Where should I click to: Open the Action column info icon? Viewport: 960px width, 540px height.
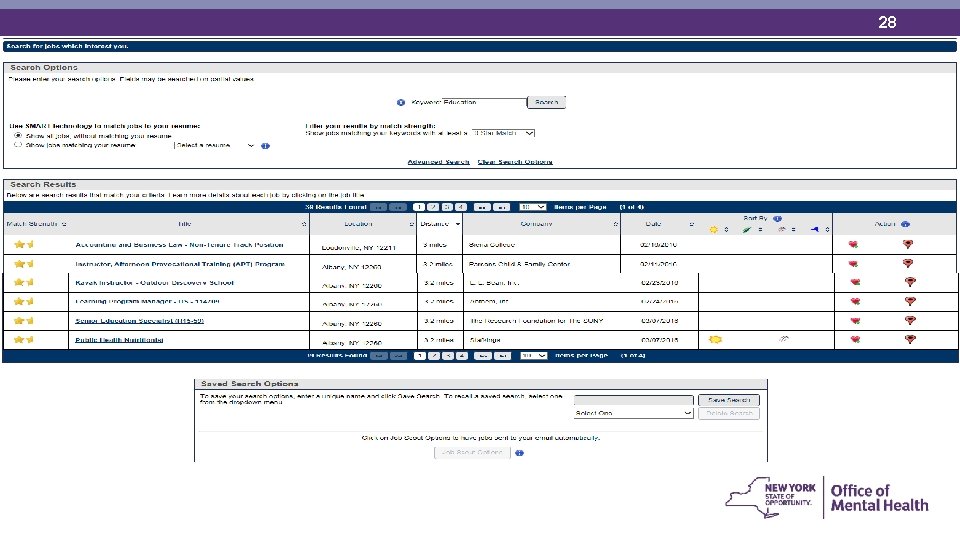(906, 224)
